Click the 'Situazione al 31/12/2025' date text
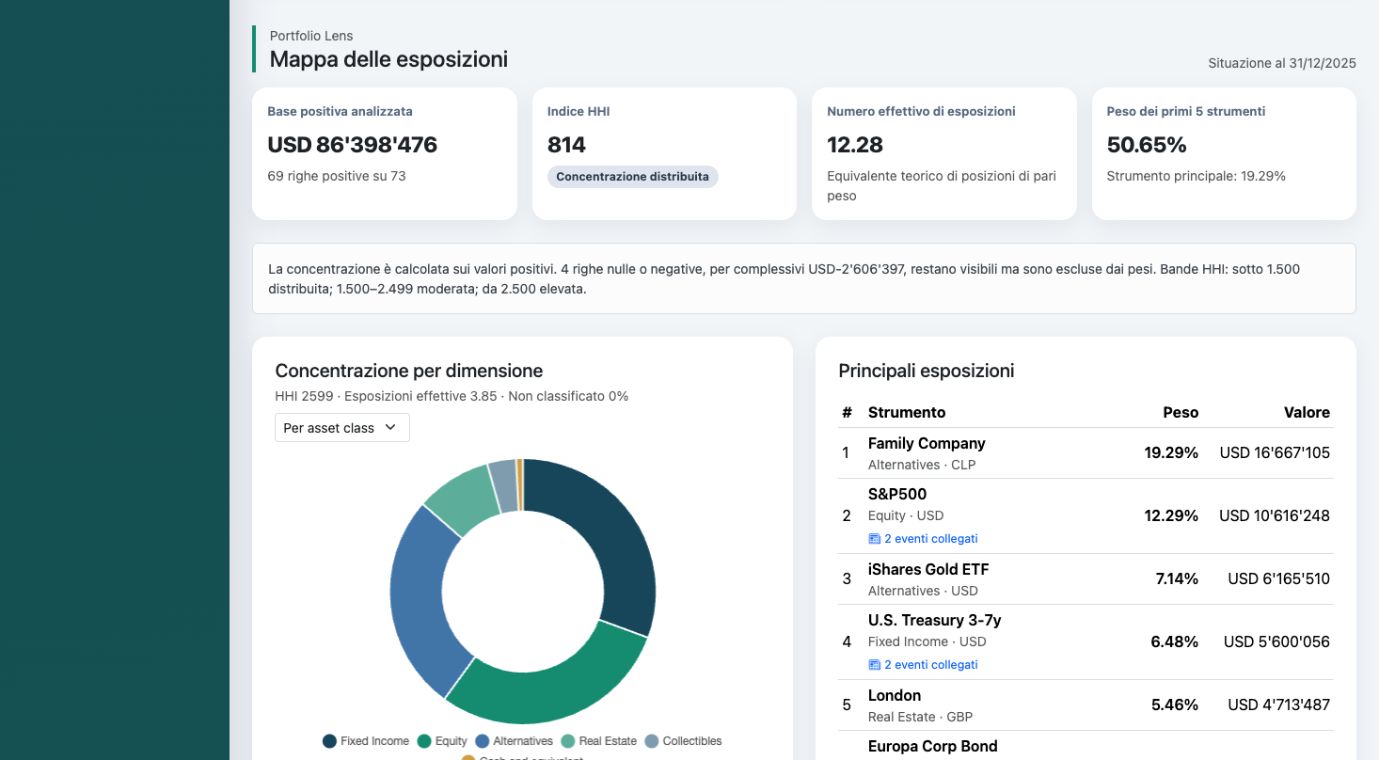 1282,63
